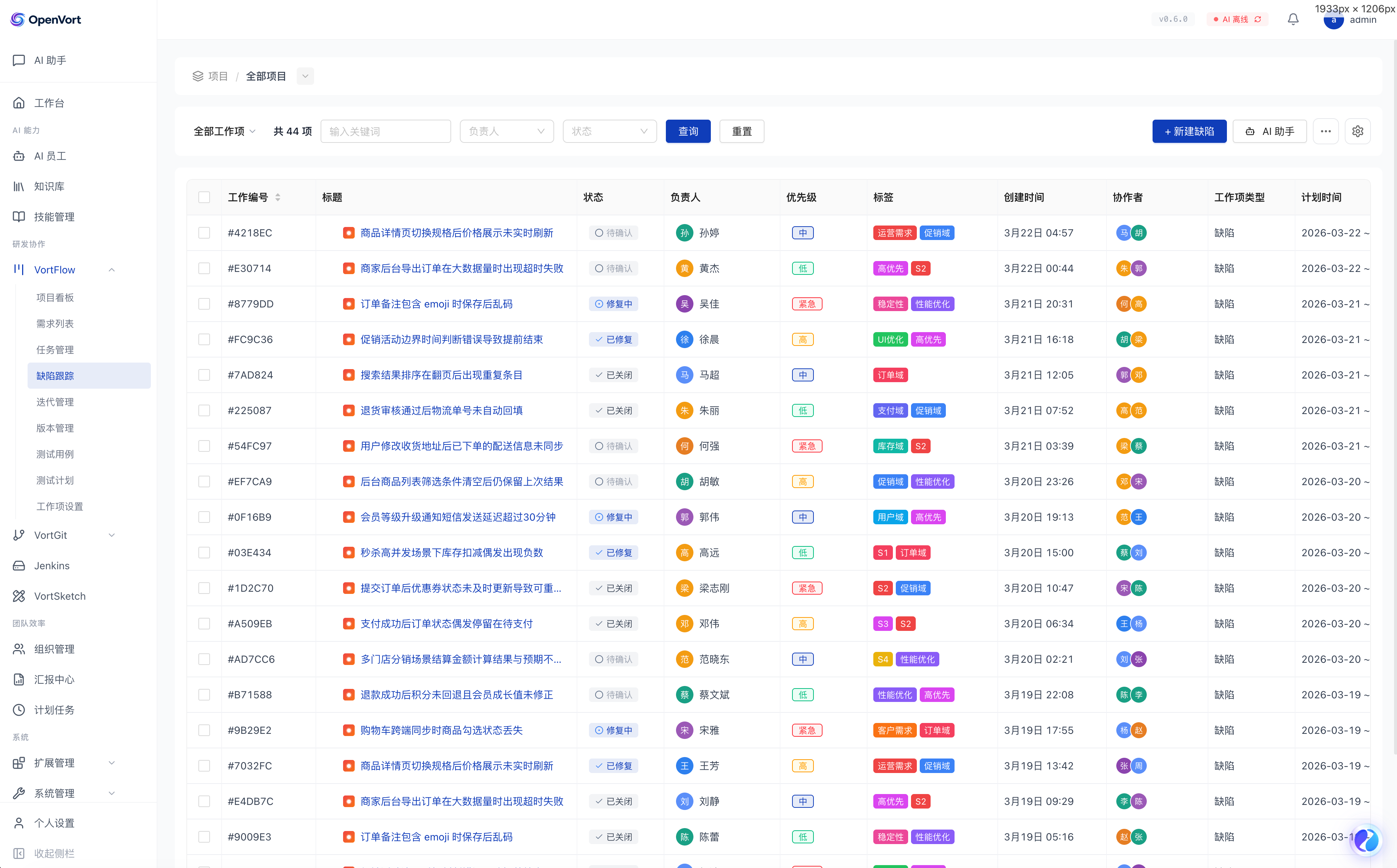
Task: Open the VortSketch sidebar item
Action: tap(60, 596)
